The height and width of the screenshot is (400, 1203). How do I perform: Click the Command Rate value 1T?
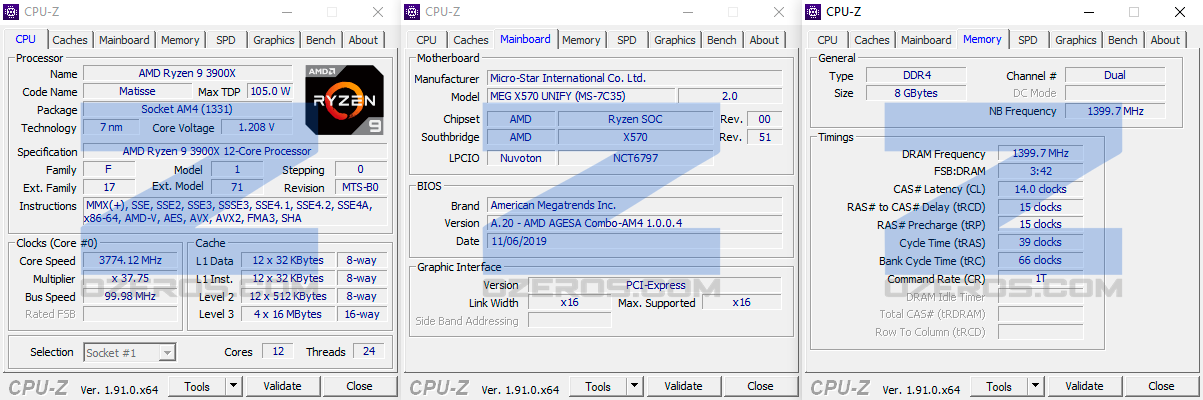coord(1041,278)
